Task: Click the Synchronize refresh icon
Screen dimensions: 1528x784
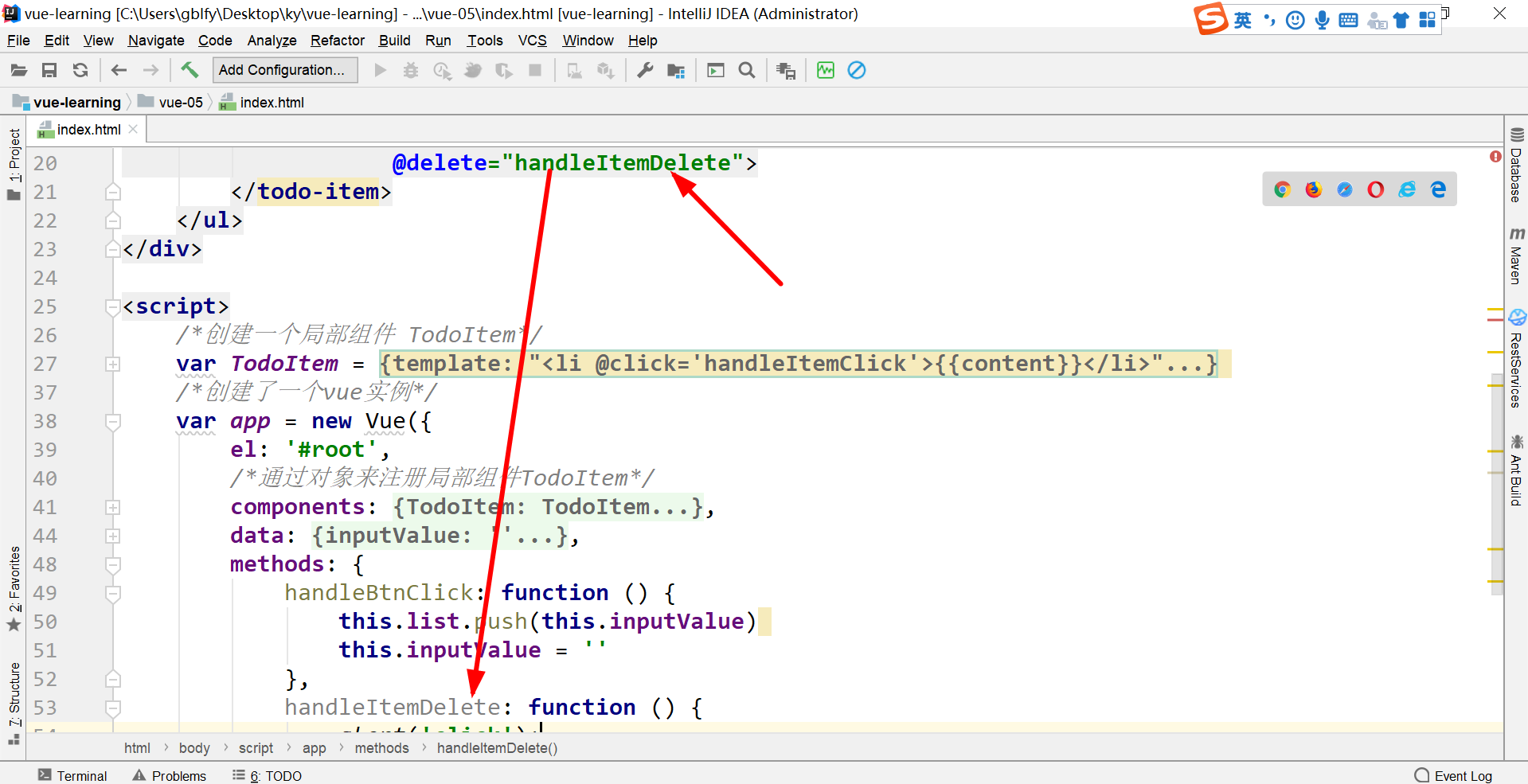Action: (x=80, y=70)
